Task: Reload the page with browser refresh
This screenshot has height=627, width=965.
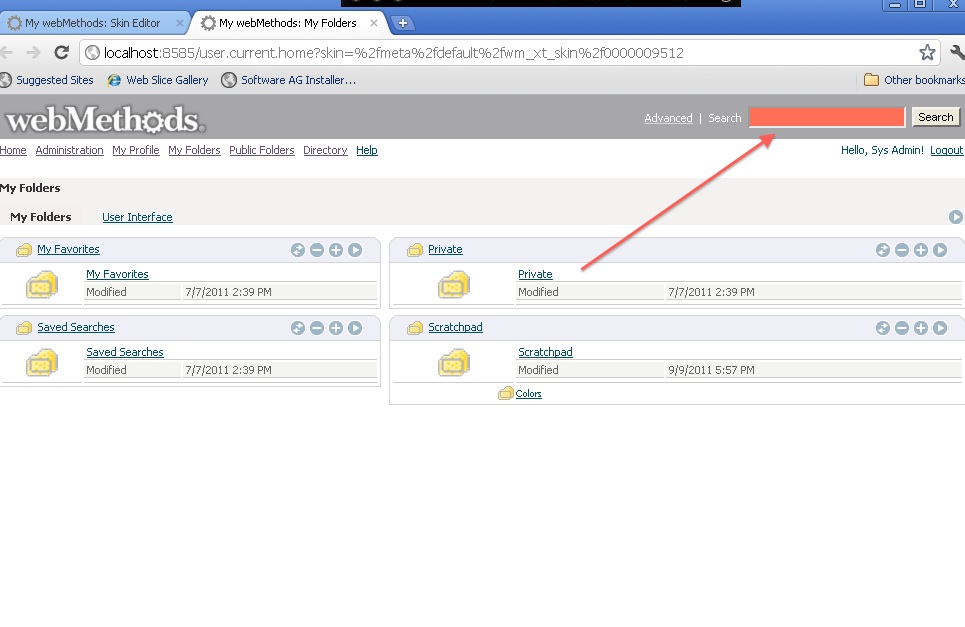Action: (62, 53)
